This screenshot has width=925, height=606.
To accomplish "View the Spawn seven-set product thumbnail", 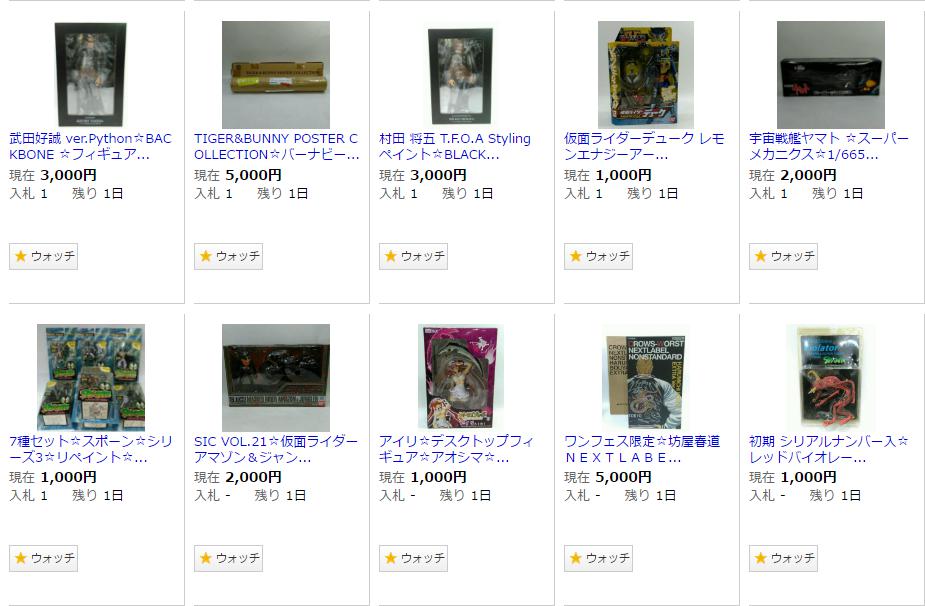I will [x=91, y=377].
